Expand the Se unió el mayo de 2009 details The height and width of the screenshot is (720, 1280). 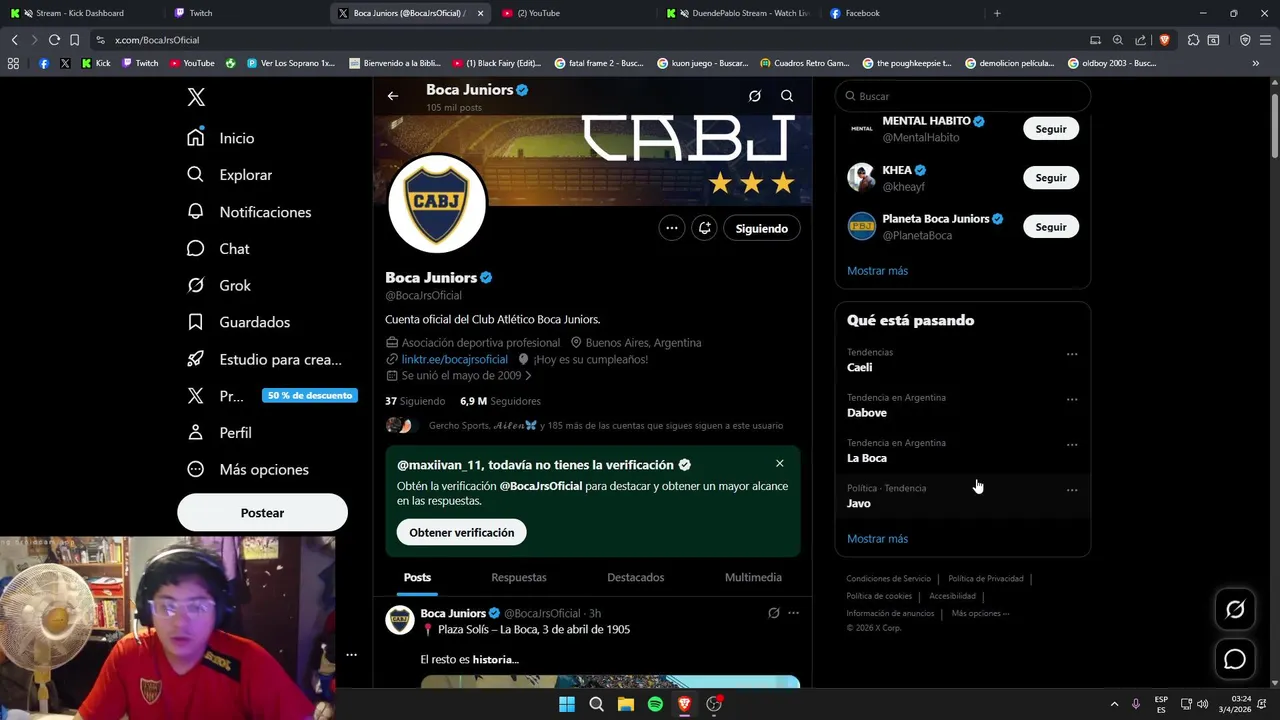pos(459,376)
